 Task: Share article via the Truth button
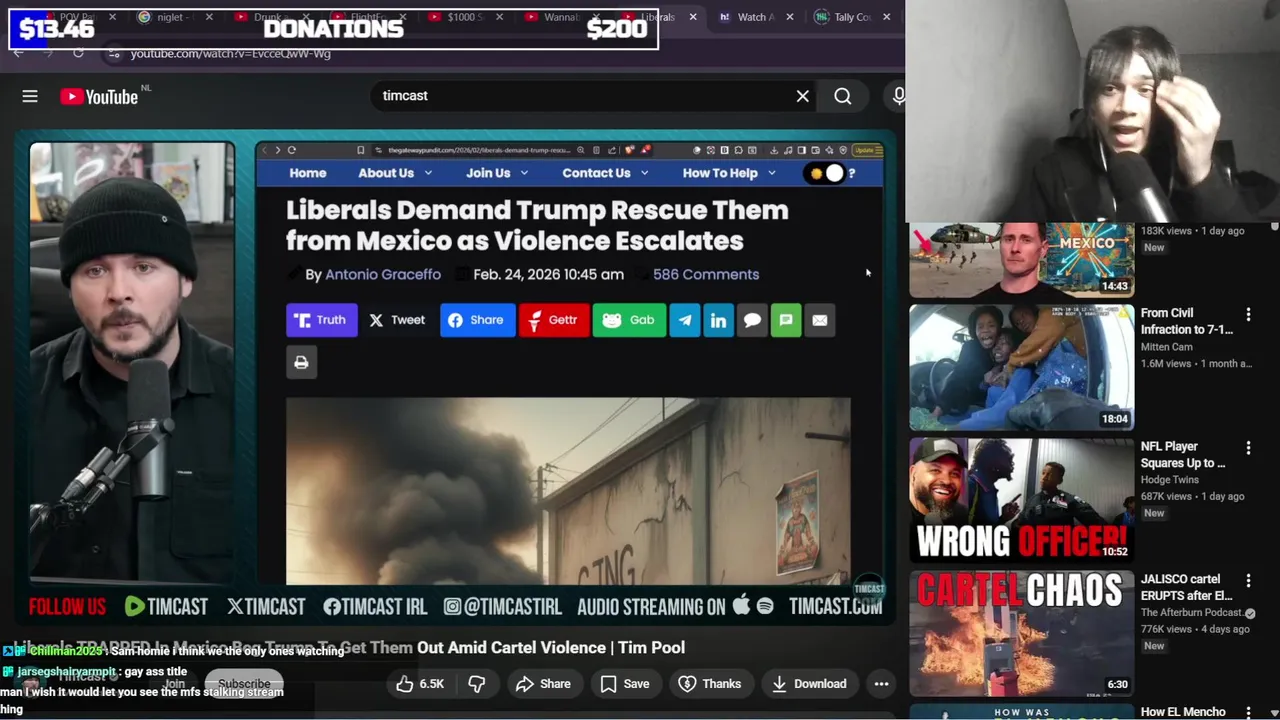coord(321,320)
